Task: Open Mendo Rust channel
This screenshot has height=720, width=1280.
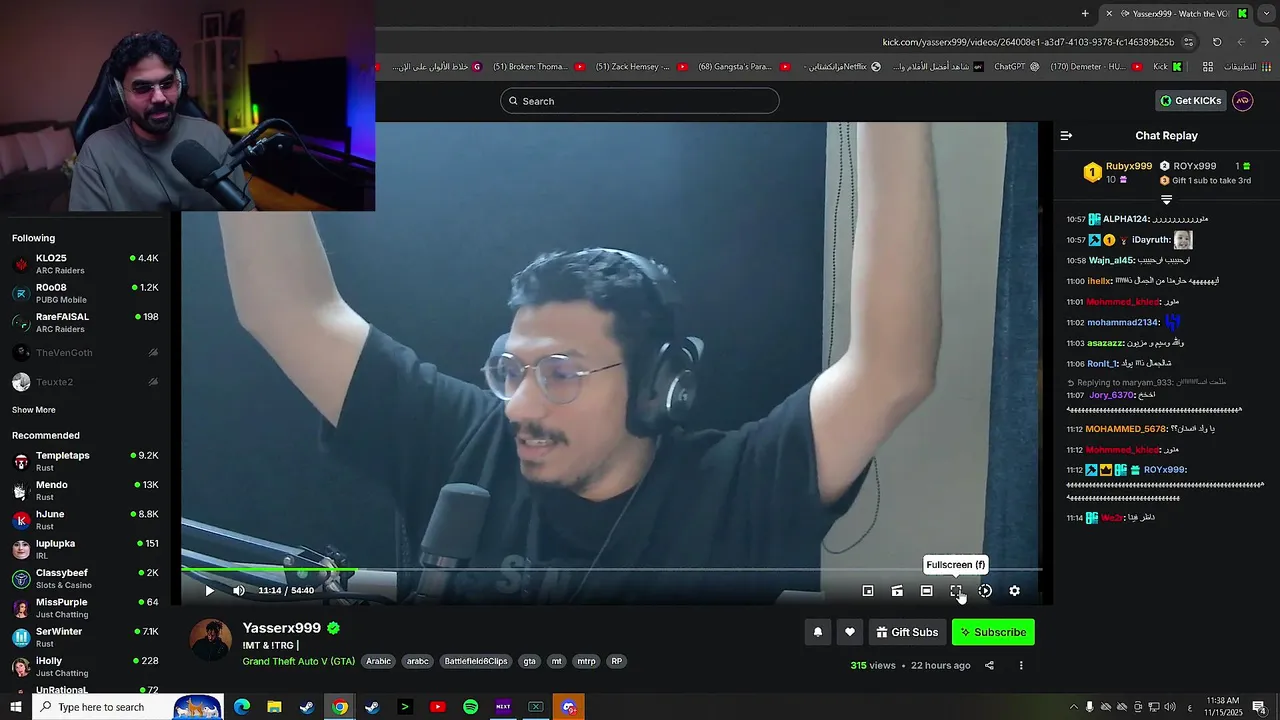Action: (85, 490)
